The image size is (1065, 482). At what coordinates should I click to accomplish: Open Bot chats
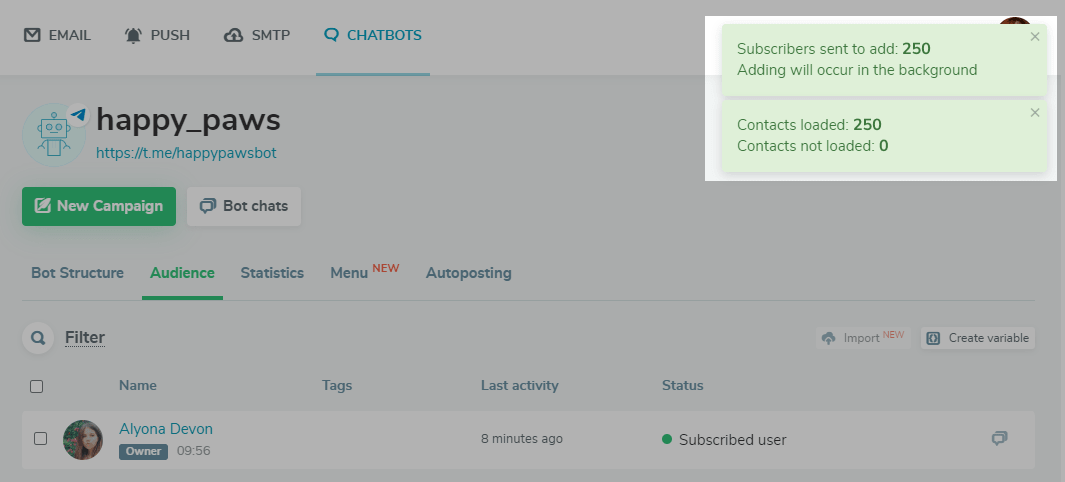click(244, 206)
